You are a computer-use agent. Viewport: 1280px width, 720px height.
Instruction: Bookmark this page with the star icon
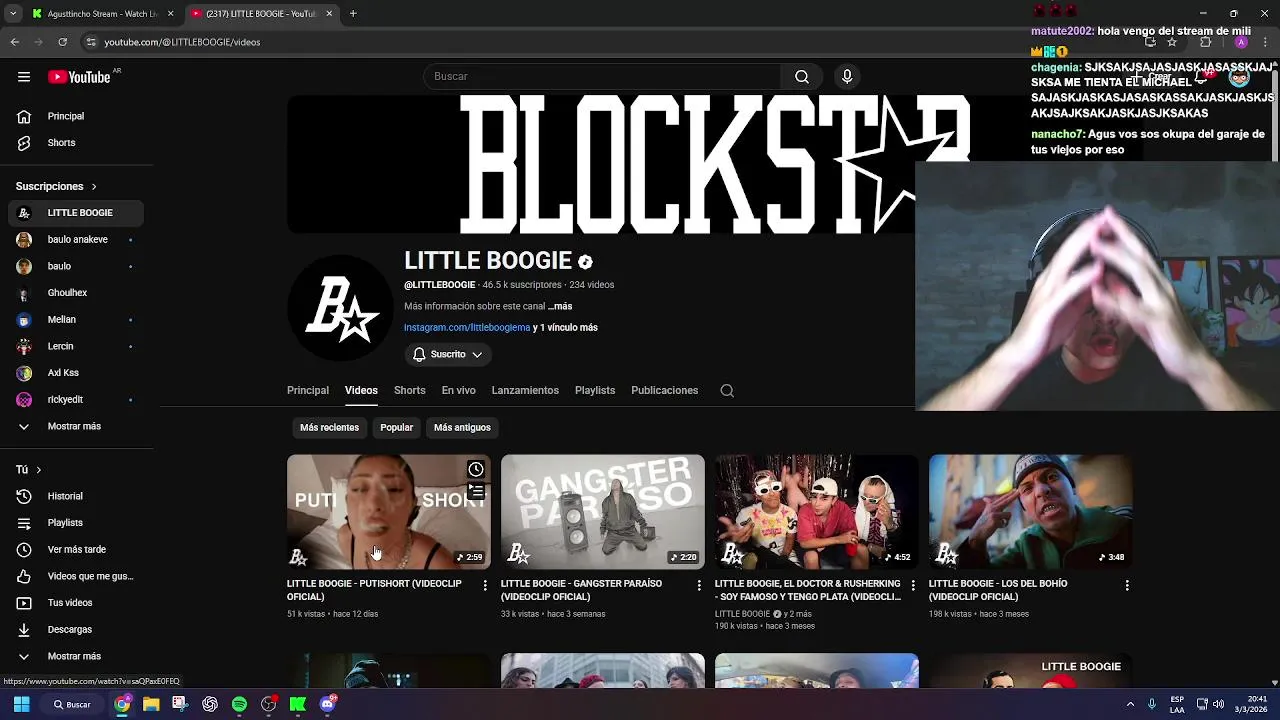(1172, 42)
